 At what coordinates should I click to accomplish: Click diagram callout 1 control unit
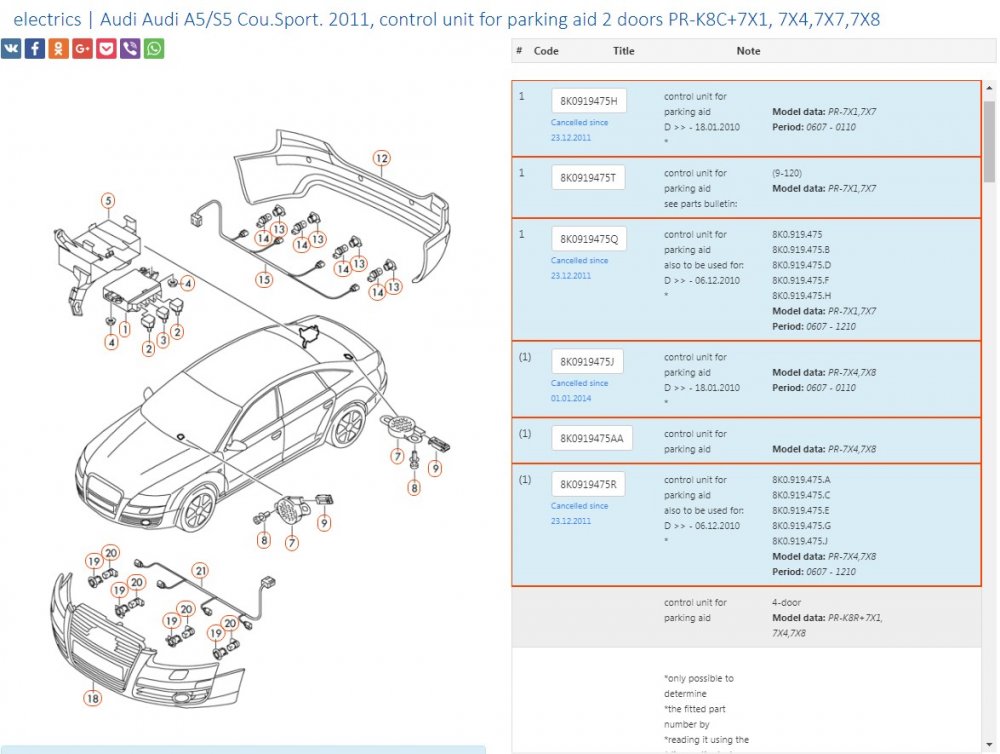125,329
